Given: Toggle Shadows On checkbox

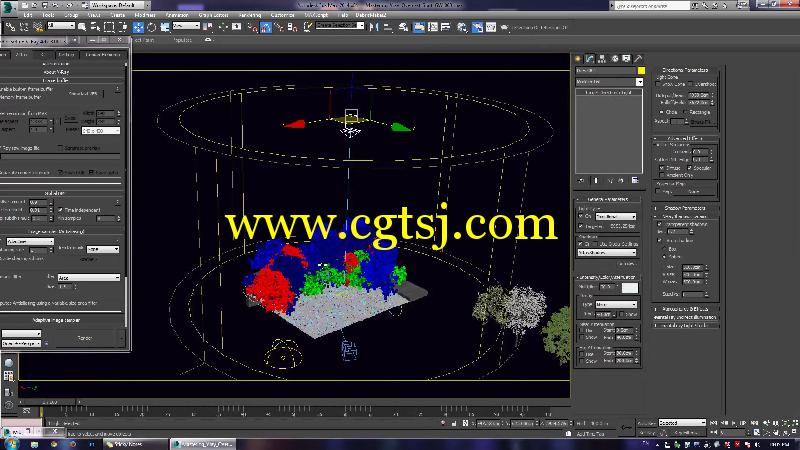Looking at the screenshot, I should pyautogui.click(x=581, y=244).
